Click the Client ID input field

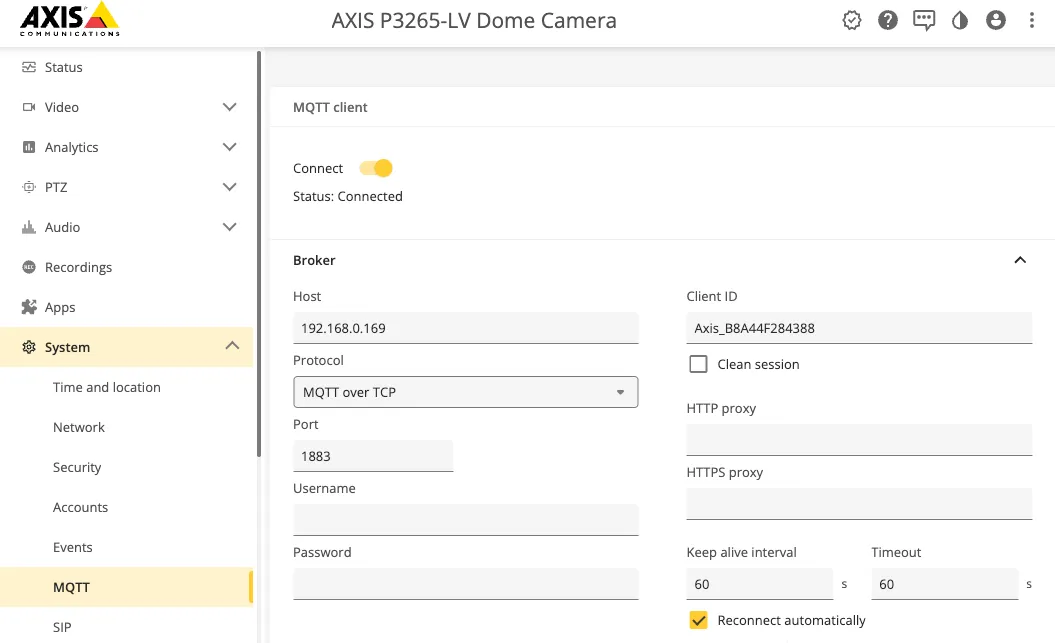[x=859, y=328]
